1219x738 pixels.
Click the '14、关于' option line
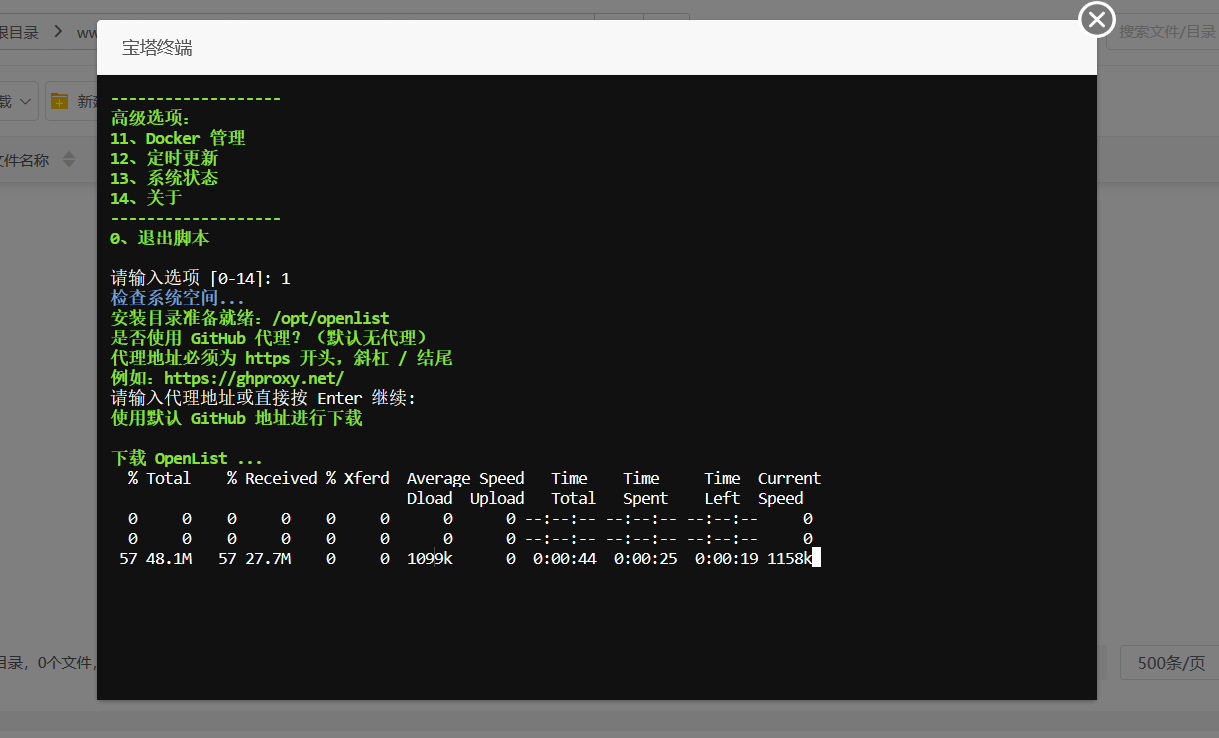coord(146,198)
